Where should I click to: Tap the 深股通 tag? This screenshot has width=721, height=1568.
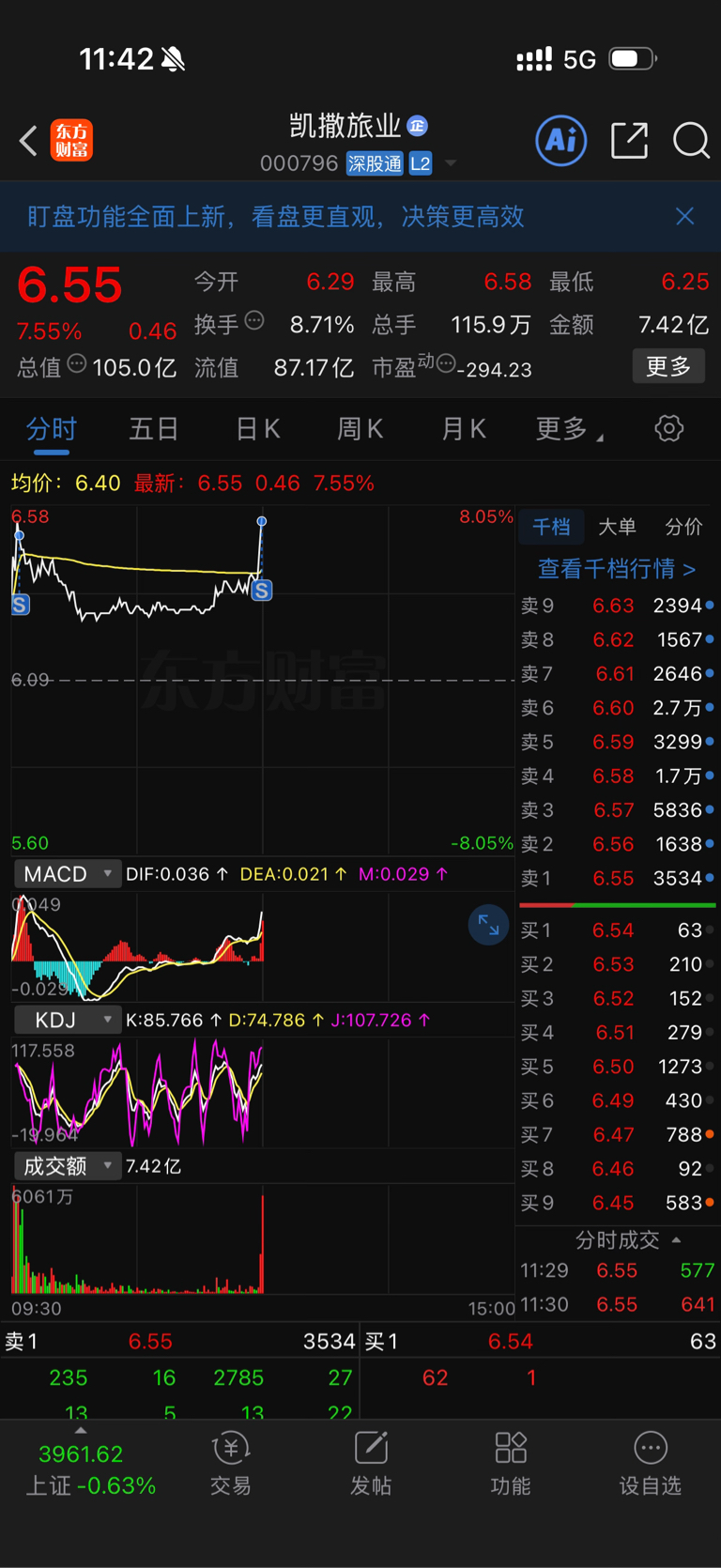[375, 163]
